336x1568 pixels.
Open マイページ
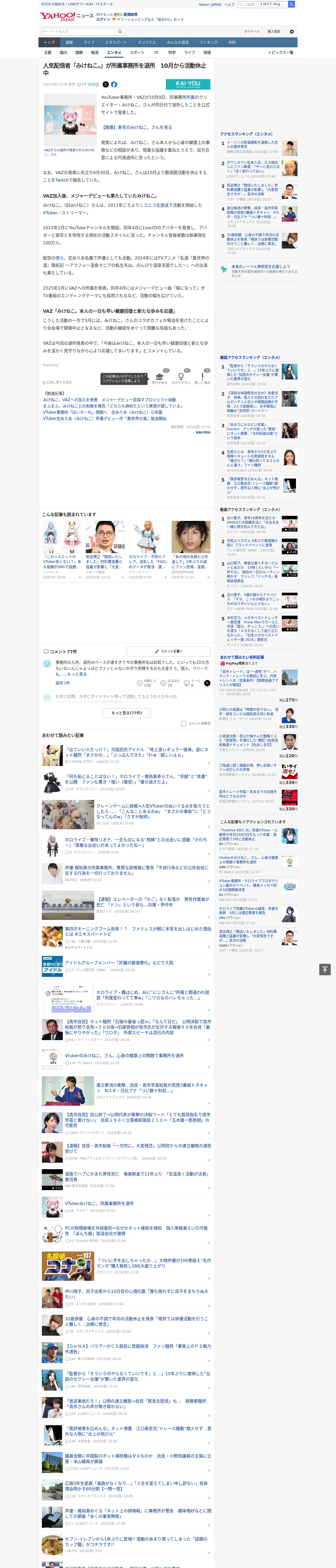point(252,32)
